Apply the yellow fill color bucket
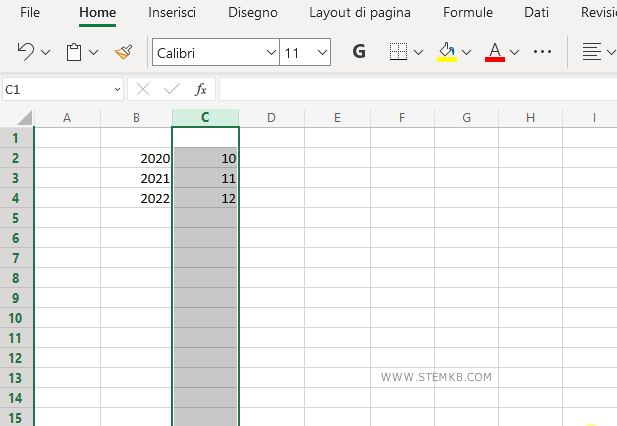 [x=447, y=51]
